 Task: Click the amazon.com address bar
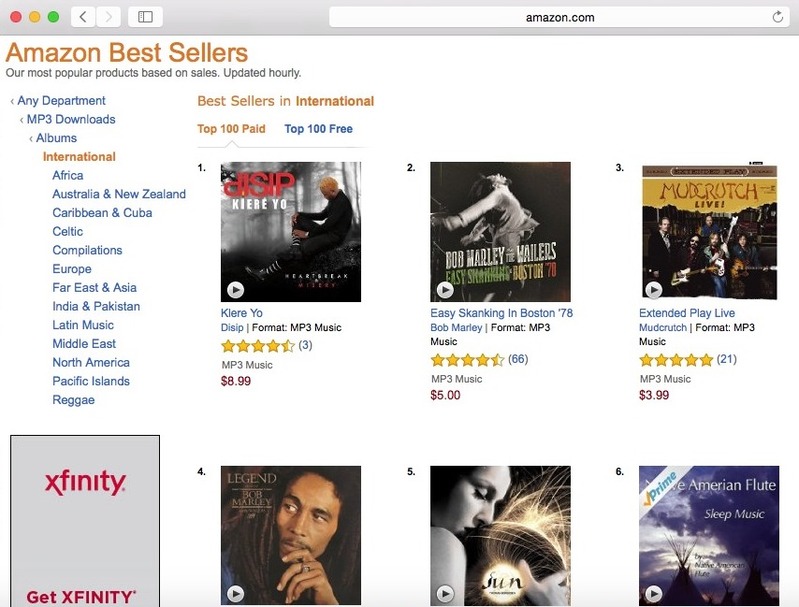[560, 17]
